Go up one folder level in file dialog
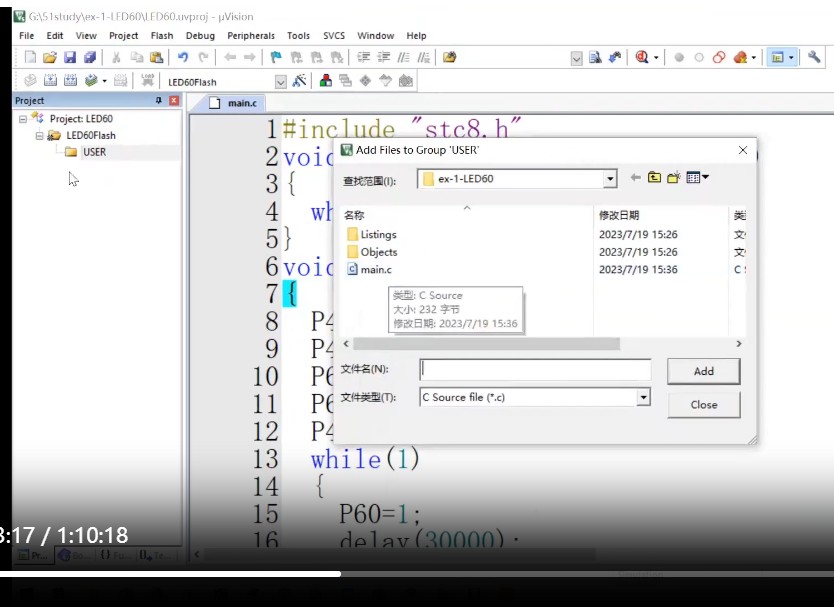Viewport: 834px width, 608px height. 654,178
